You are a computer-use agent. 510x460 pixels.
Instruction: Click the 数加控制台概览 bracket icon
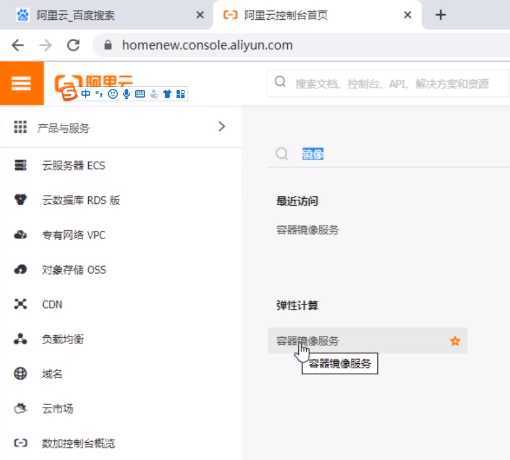pyautogui.click(x=20, y=443)
